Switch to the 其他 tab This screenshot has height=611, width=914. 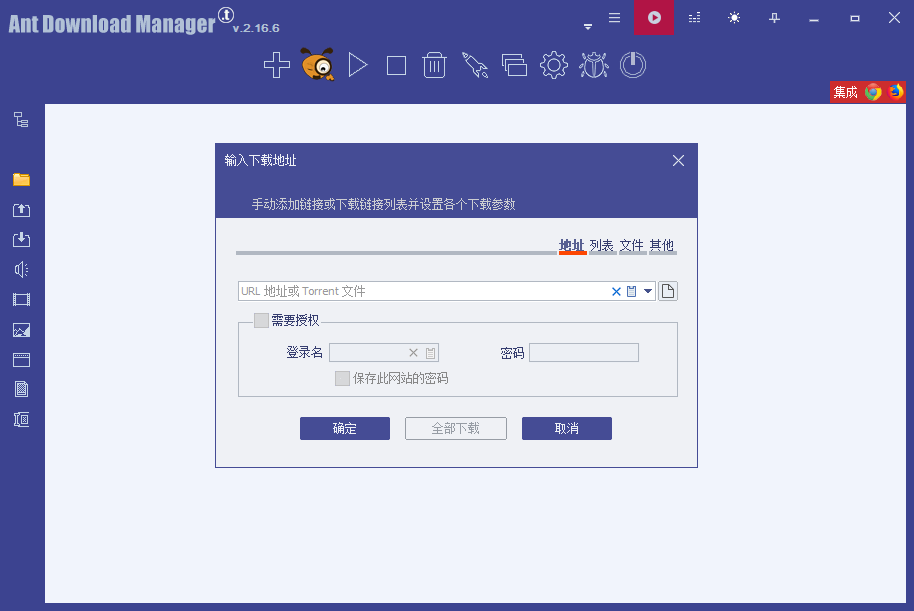[x=662, y=245]
